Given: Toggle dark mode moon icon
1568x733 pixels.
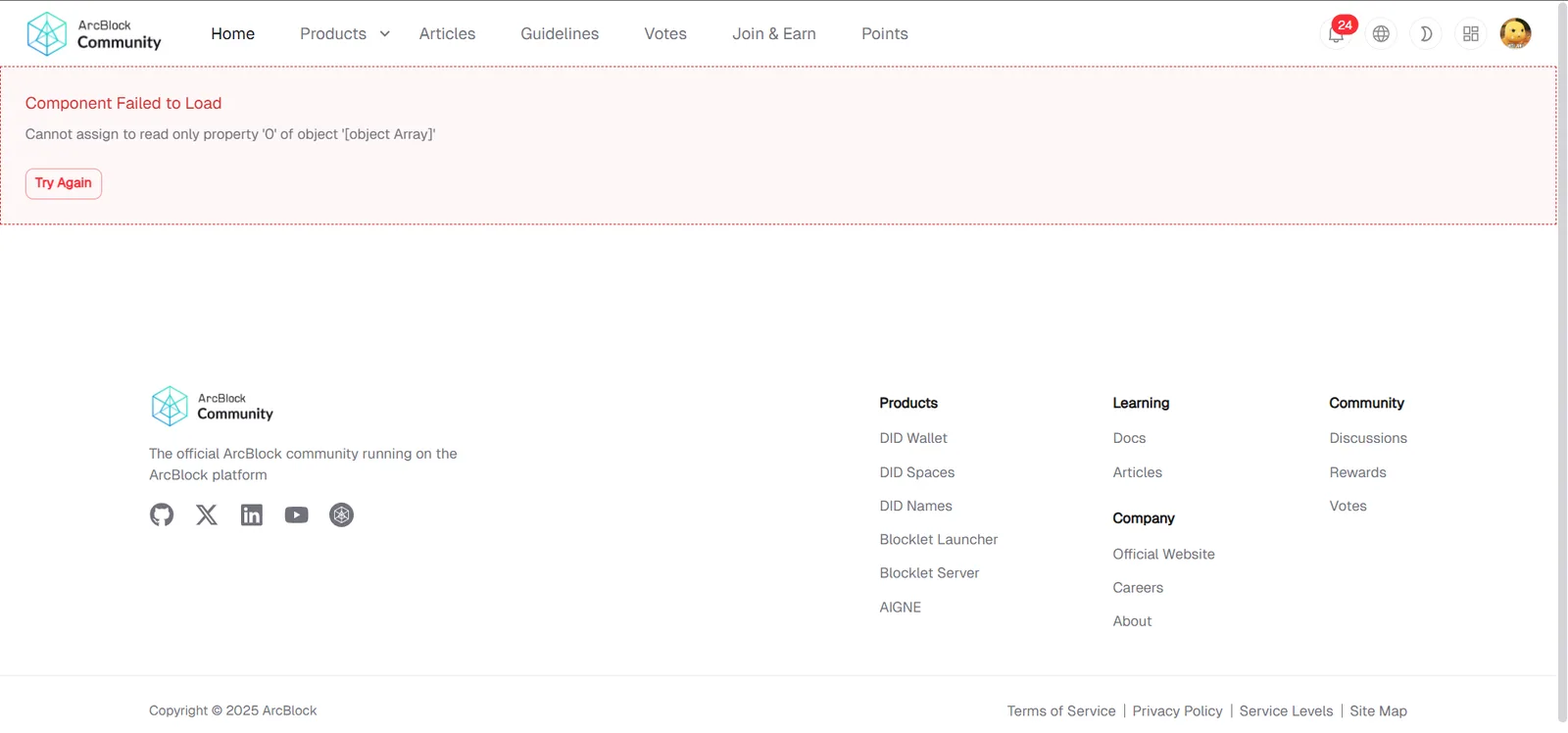Looking at the screenshot, I should pos(1426,34).
